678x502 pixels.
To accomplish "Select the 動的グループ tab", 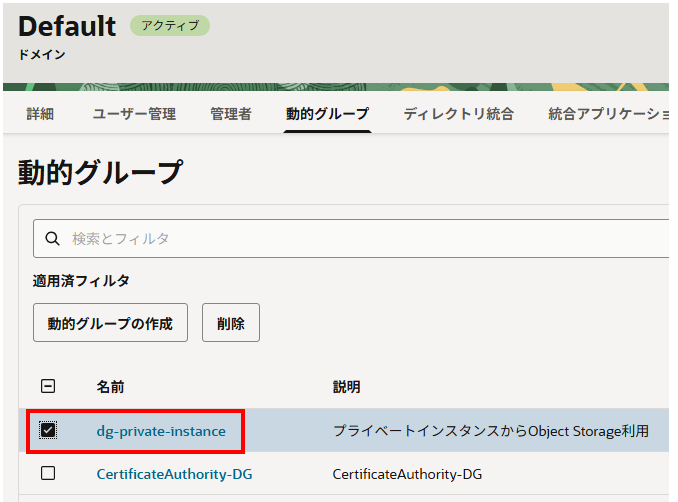I will pyautogui.click(x=327, y=114).
